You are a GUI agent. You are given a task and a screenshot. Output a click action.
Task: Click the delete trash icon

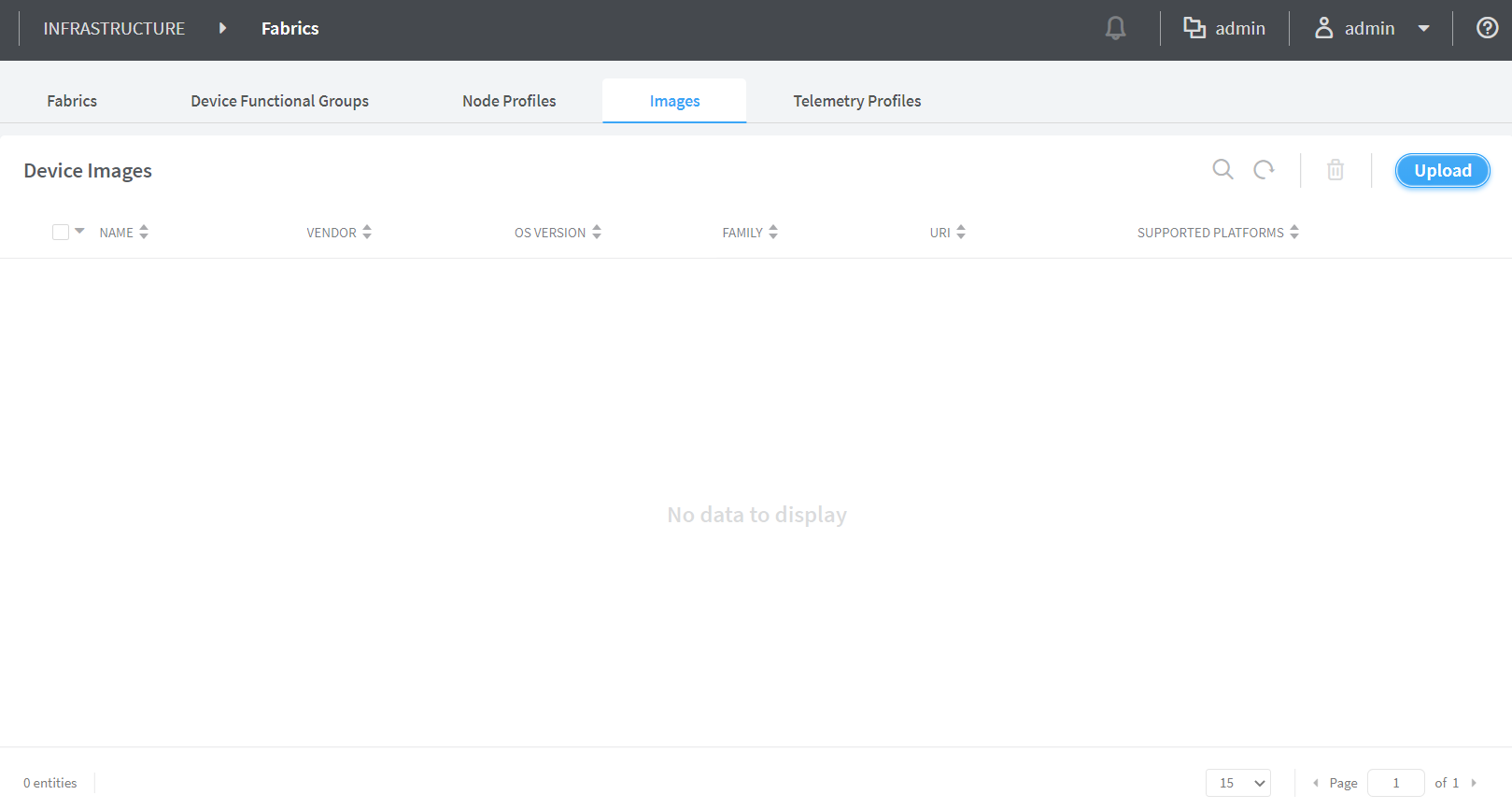click(1335, 170)
